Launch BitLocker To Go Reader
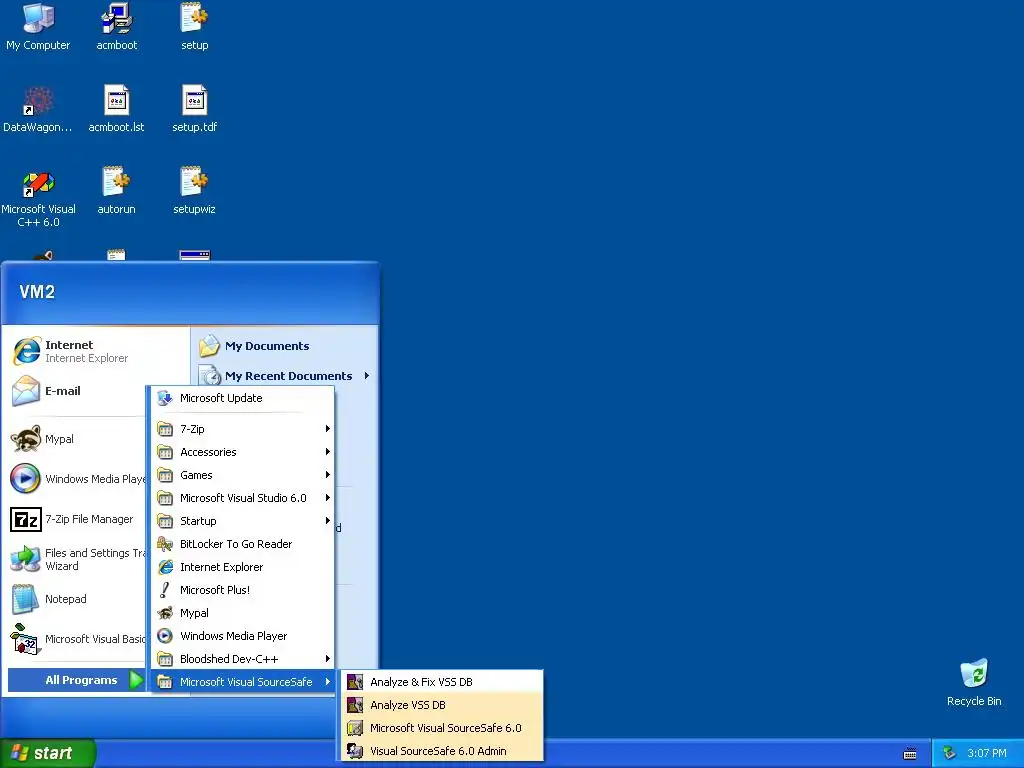Image resolution: width=1024 pixels, height=768 pixels. pos(243,544)
